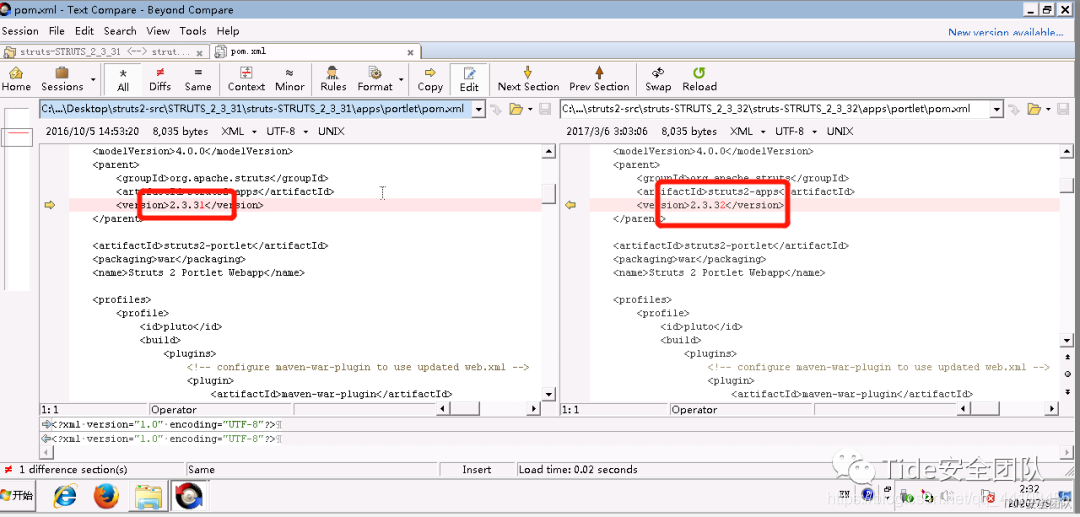Viewport: 1080px width, 517px height.
Task: Open the left pane UTF-8 encoding dropdown
Action: coord(287,131)
